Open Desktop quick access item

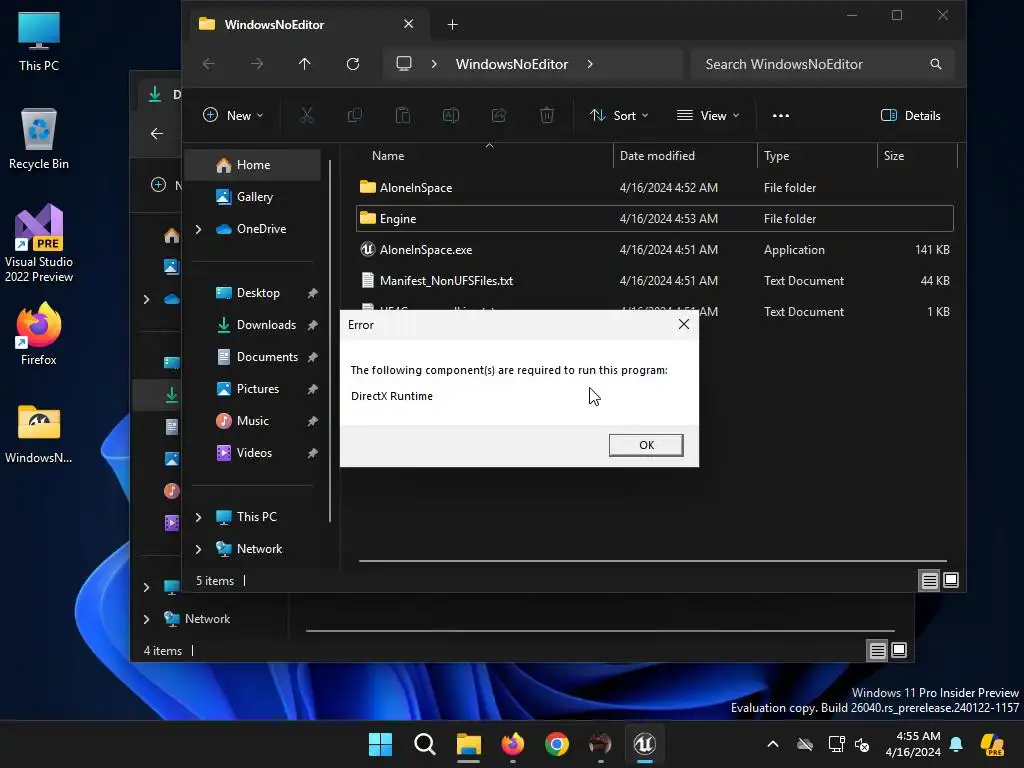tap(257, 293)
